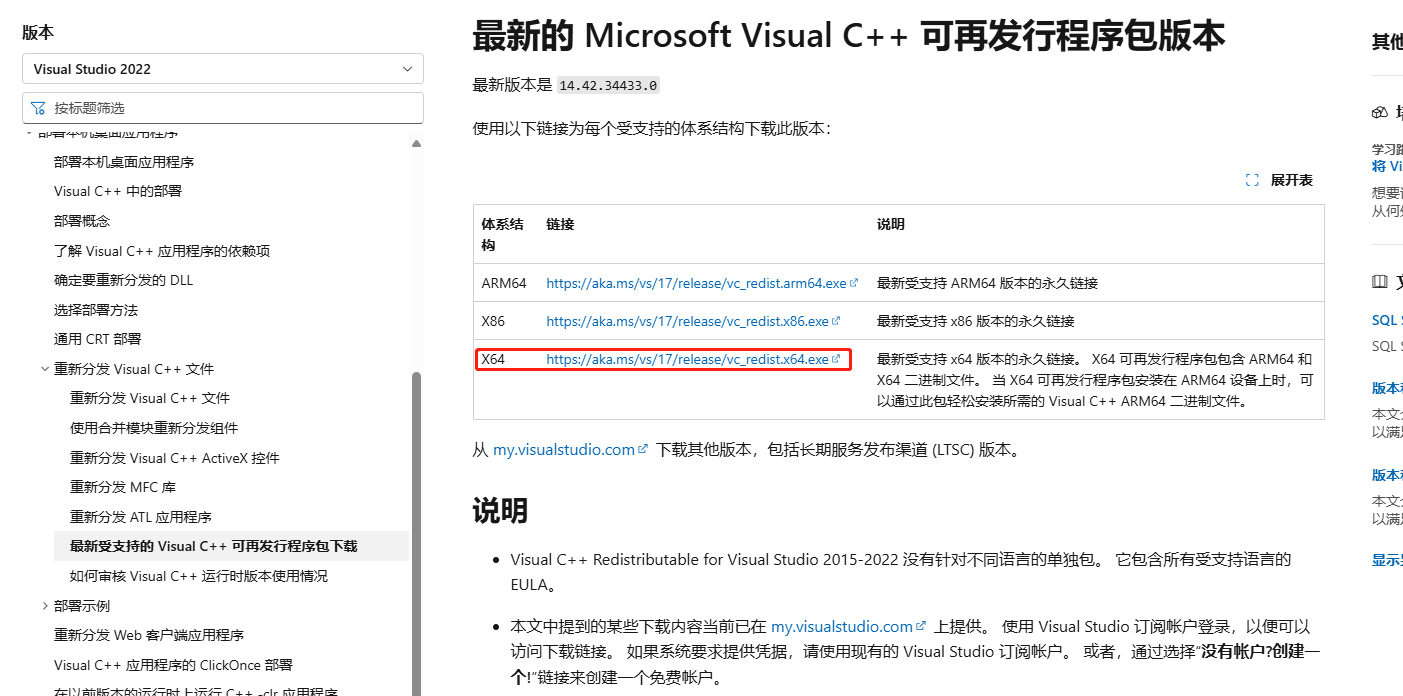The height and width of the screenshot is (696, 1403).
Task: Click the expand table icon next to 展开表
Action: click(x=1252, y=180)
